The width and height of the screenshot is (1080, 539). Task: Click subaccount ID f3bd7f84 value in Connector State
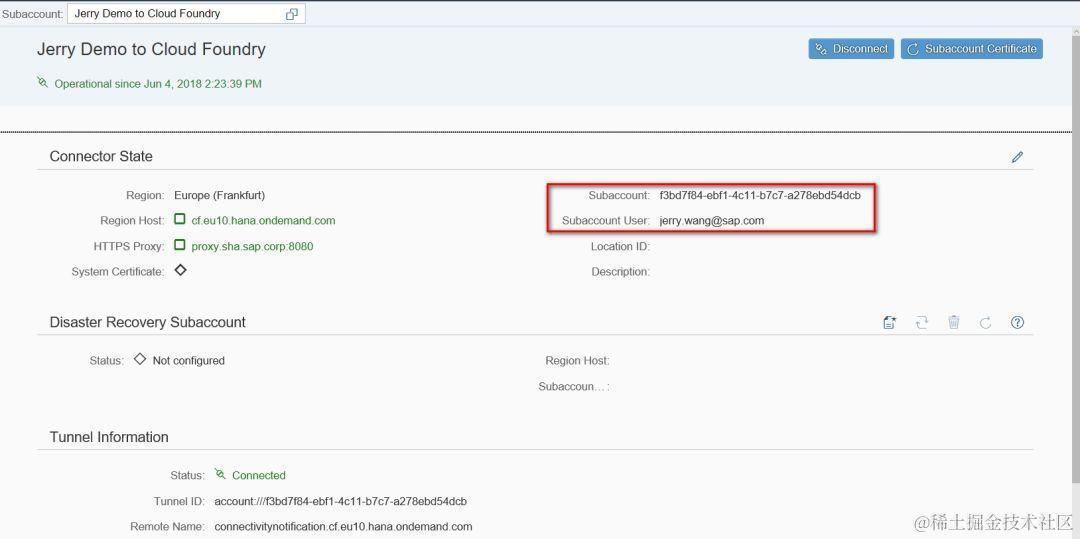(760, 195)
